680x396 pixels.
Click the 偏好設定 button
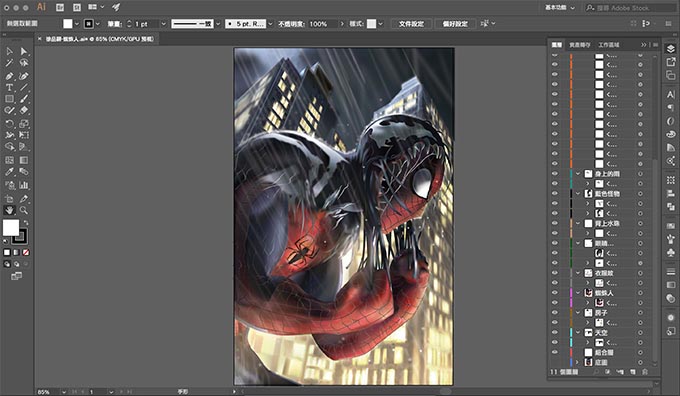(x=455, y=24)
